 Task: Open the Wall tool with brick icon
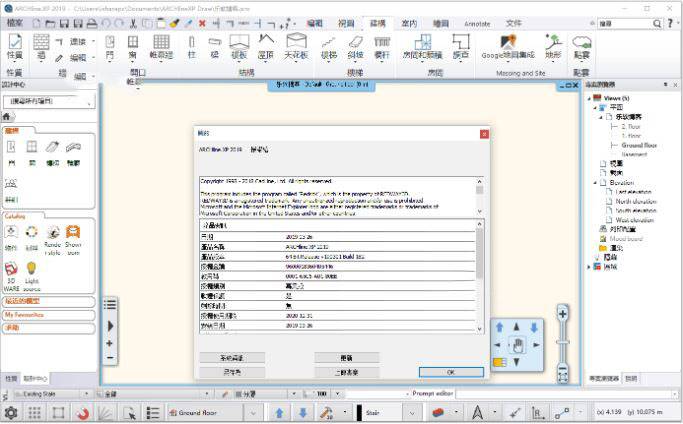point(41,47)
